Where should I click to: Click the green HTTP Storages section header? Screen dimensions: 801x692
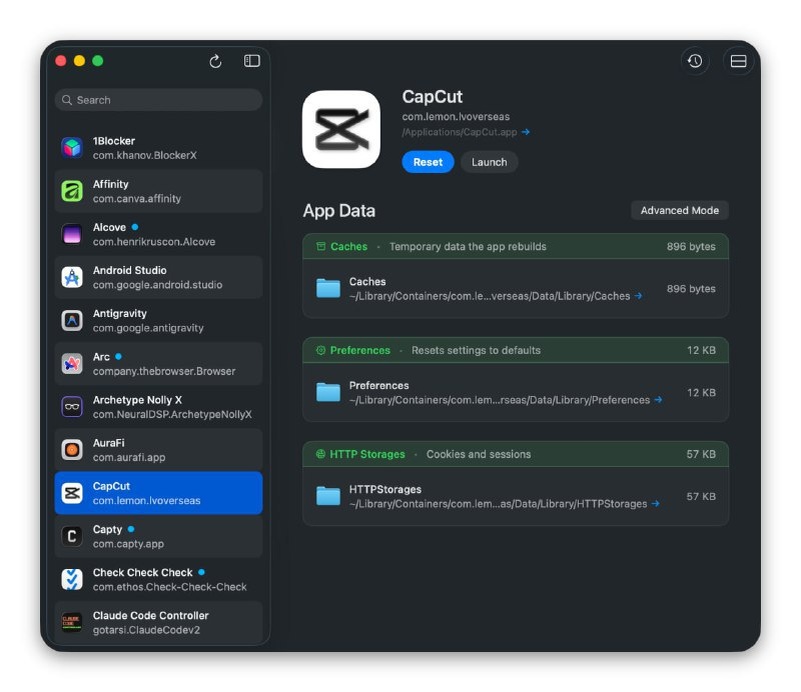coord(515,454)
